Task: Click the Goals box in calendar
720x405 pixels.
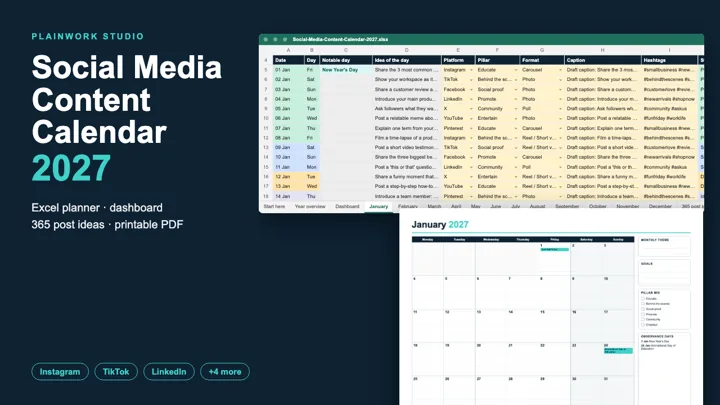Action: [664, 273]
